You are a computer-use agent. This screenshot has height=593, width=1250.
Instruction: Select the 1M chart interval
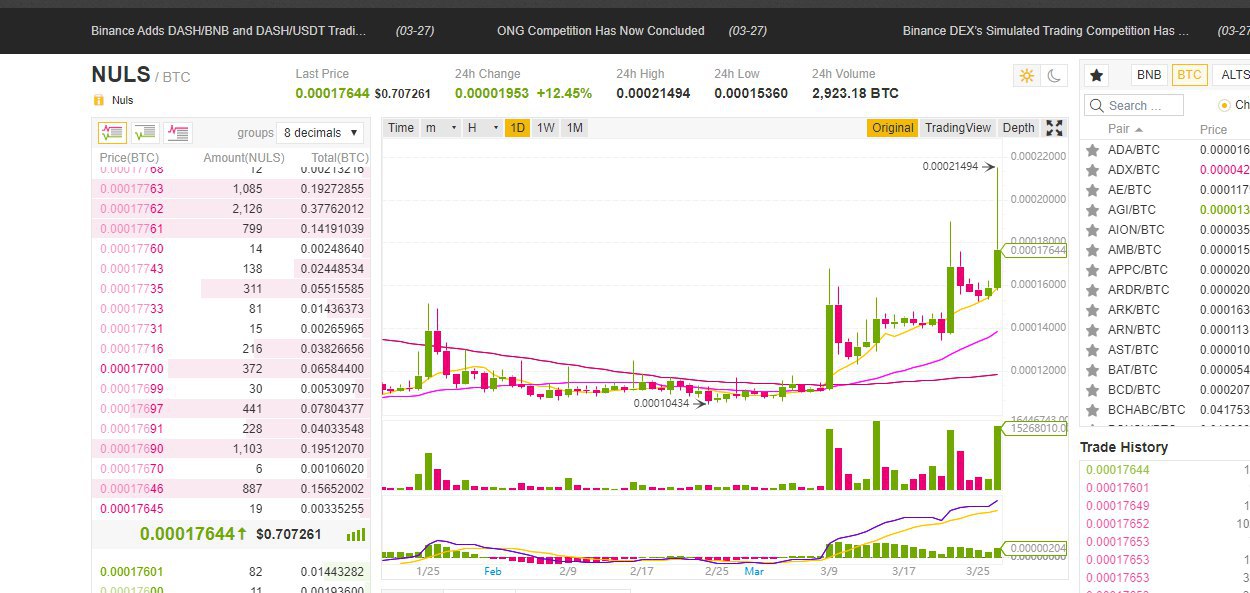[x=575, y=128]
